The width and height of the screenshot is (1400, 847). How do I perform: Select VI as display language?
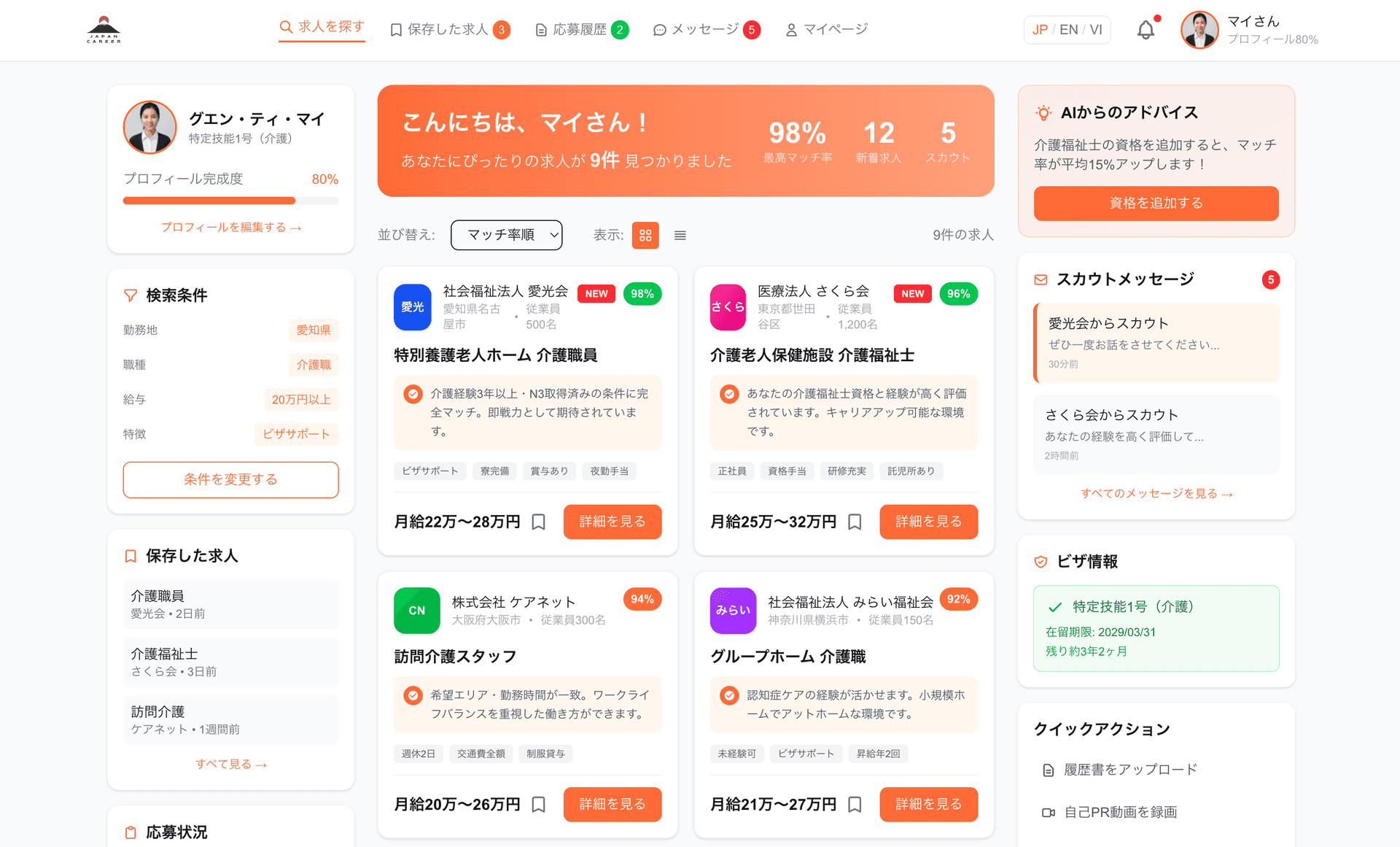(x=1095, y=29)
